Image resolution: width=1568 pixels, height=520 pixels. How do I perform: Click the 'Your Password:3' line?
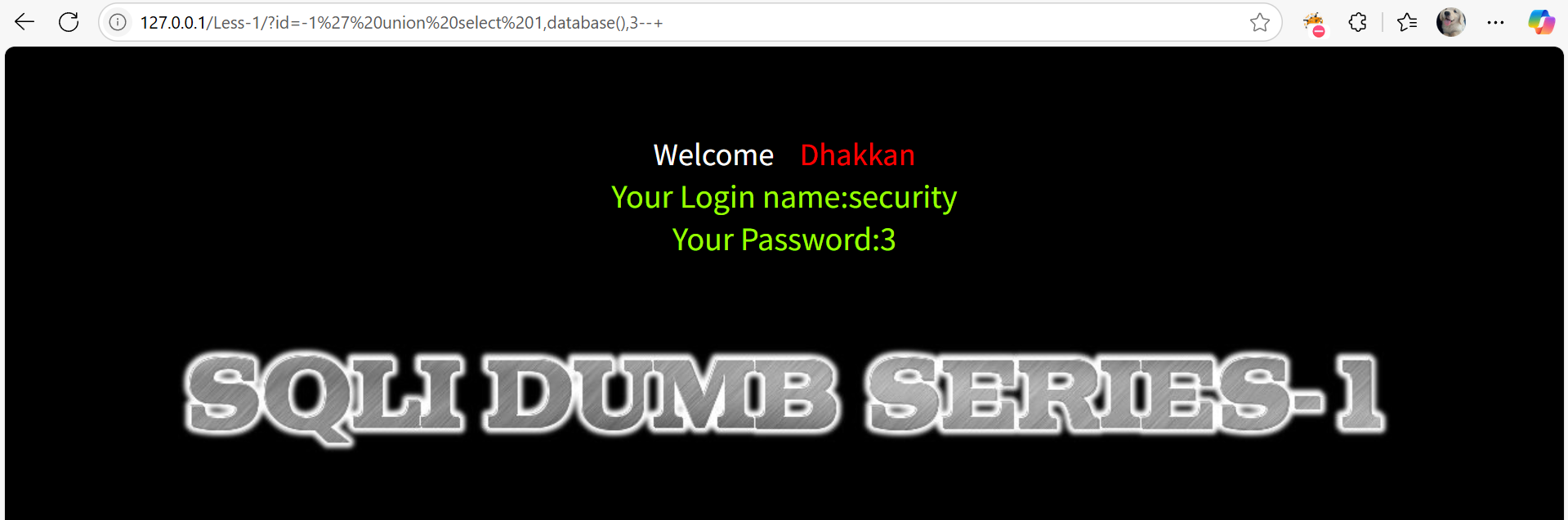(784, 240)
